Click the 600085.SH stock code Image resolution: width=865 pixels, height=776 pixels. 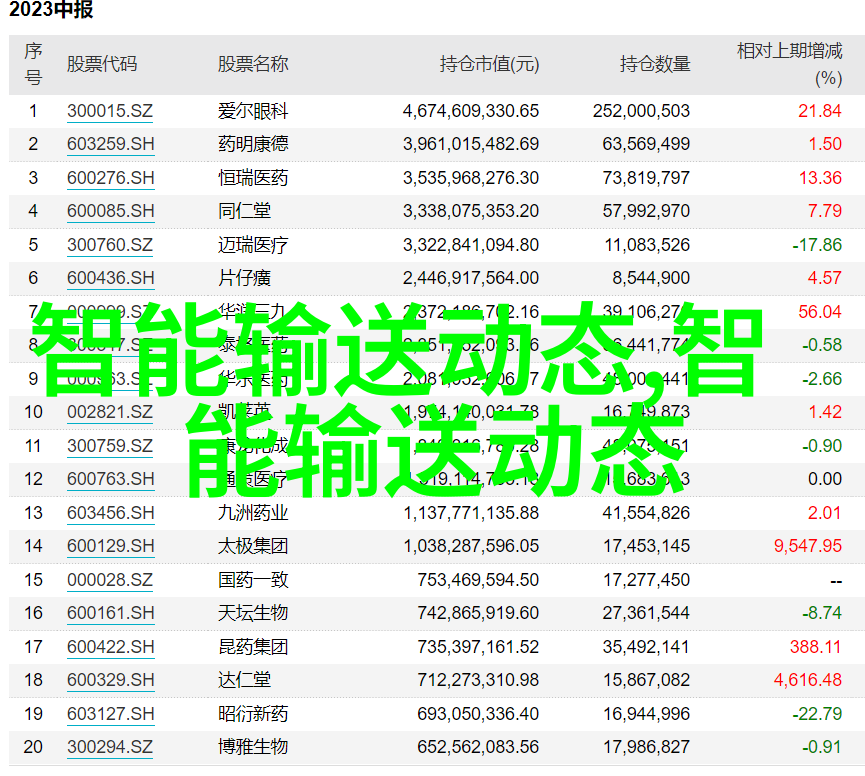[111, 211]
